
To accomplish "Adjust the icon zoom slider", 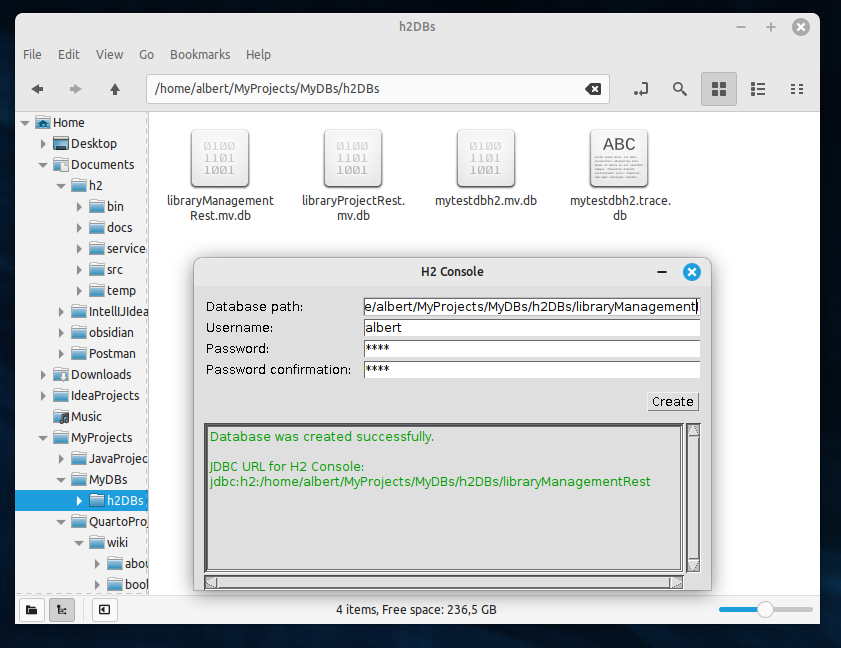I will [x=765, y=609].
